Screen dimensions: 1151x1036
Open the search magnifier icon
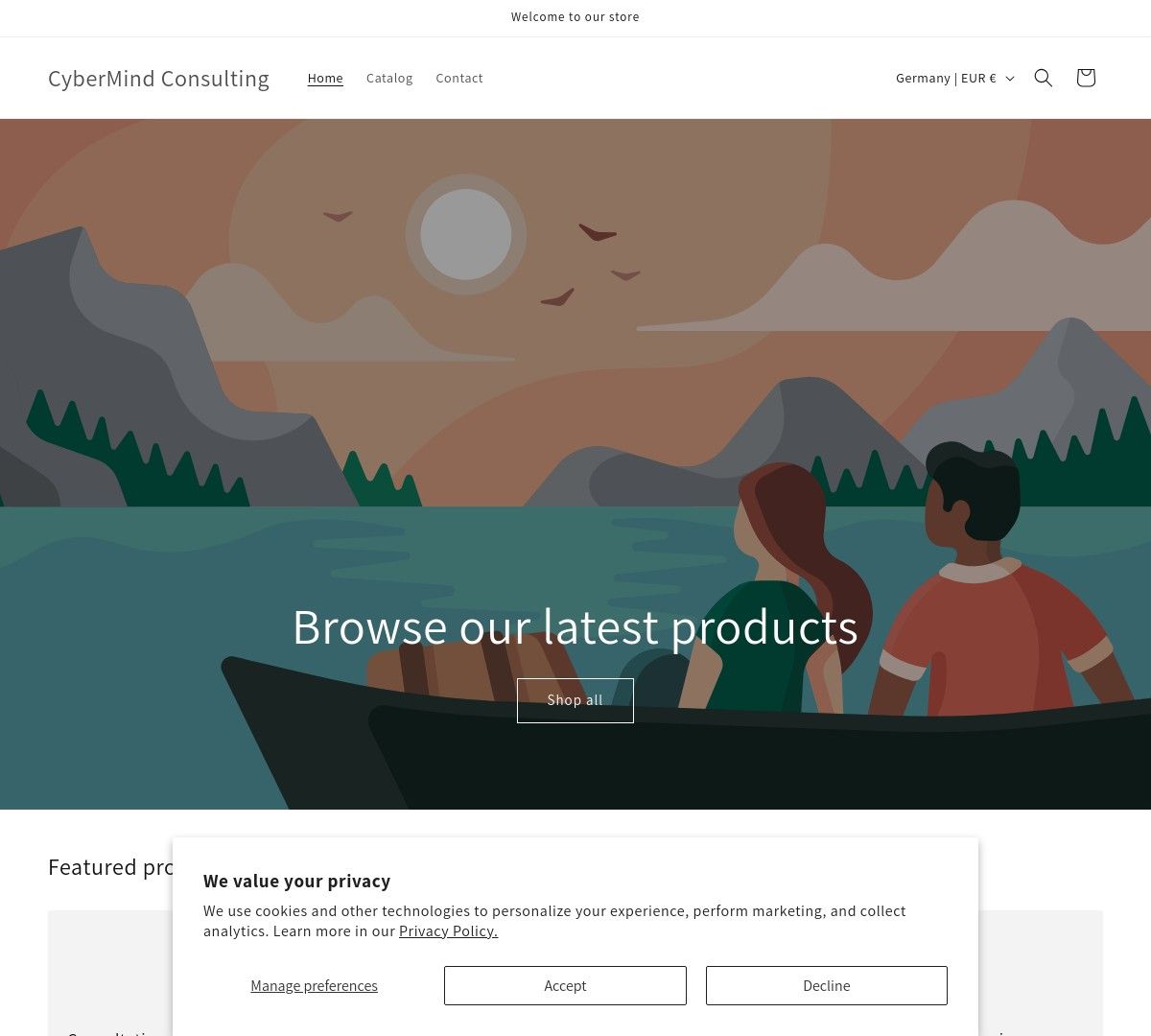[1044, 78]
